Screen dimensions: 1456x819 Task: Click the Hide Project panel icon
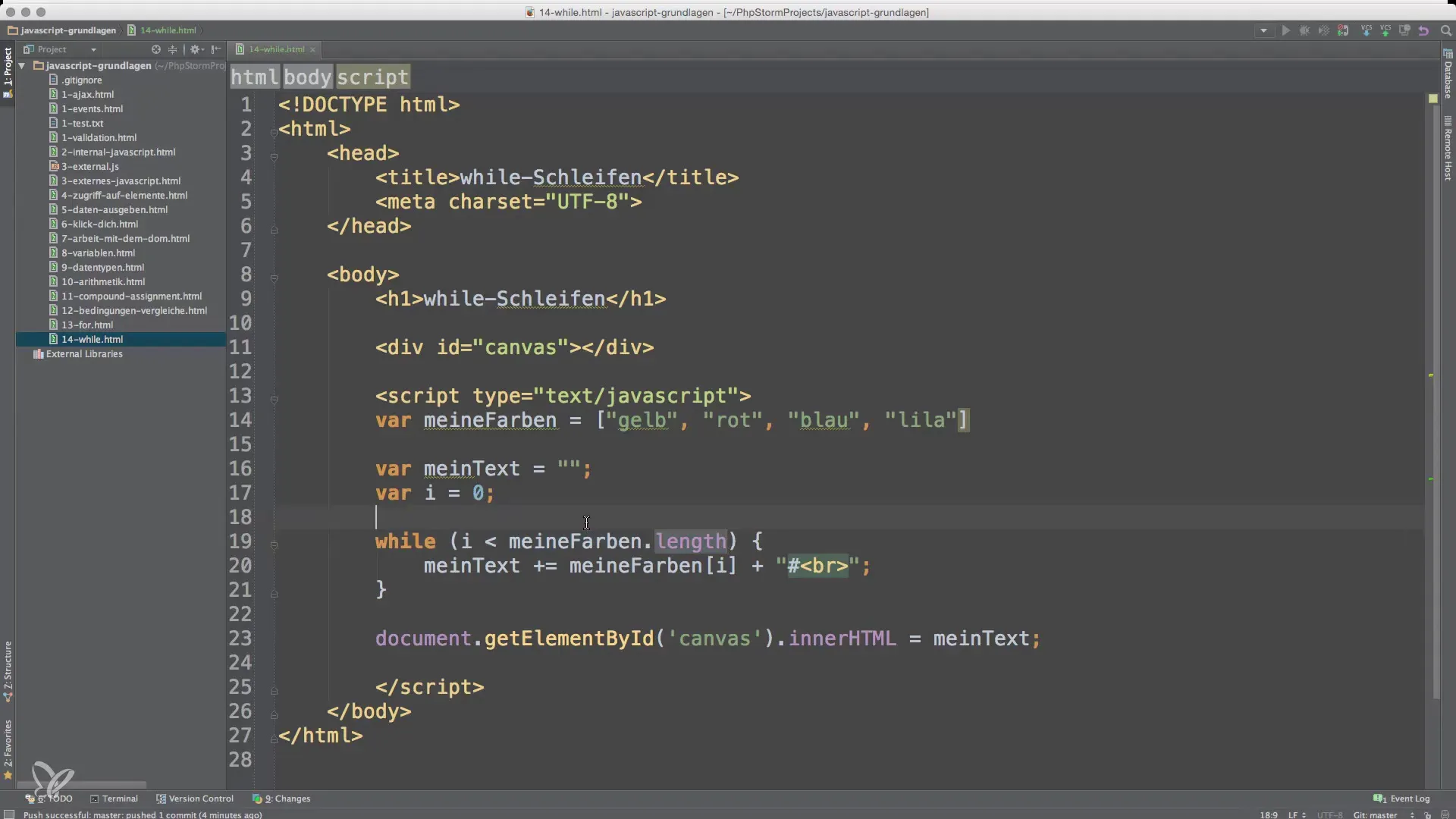[216, 49]
